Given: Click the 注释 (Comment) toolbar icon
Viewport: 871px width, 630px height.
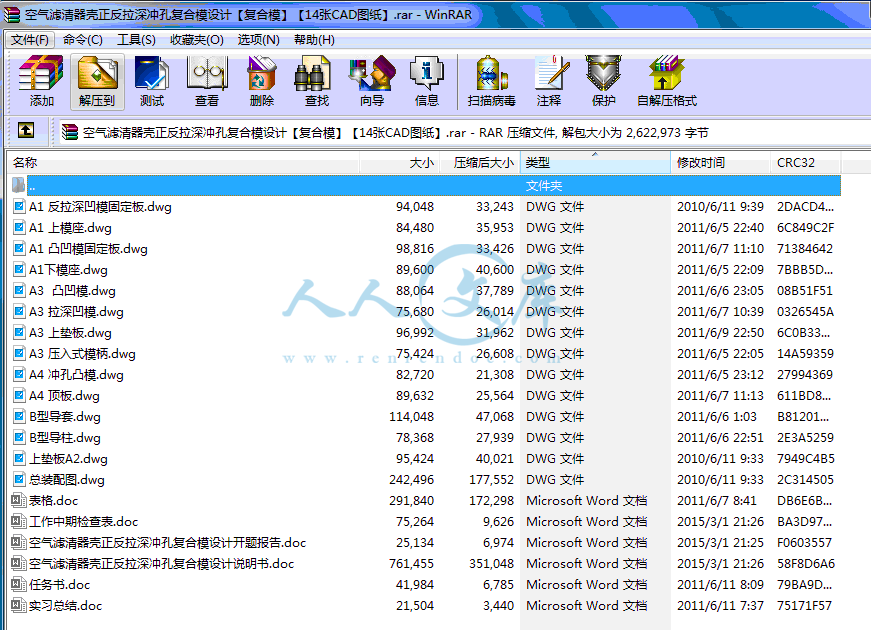Looking at the screenshot, I should click(549, 81).
